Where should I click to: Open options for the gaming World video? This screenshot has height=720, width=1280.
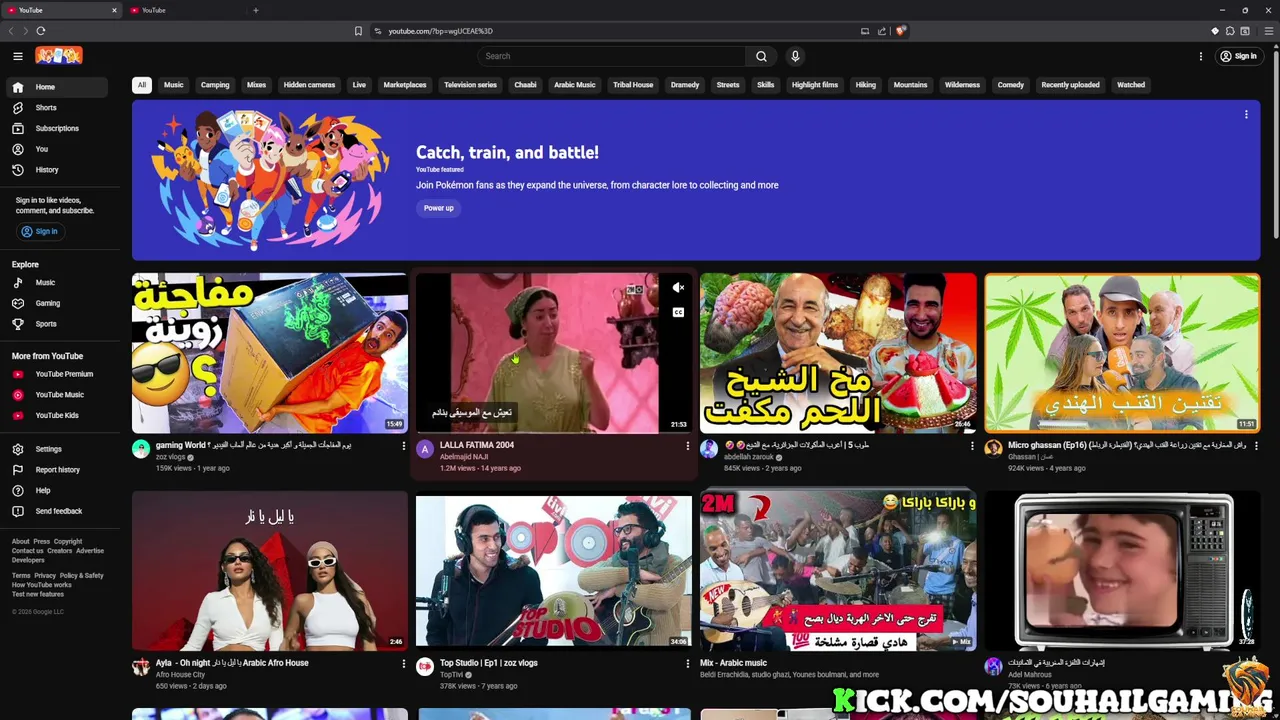[403, 446]
